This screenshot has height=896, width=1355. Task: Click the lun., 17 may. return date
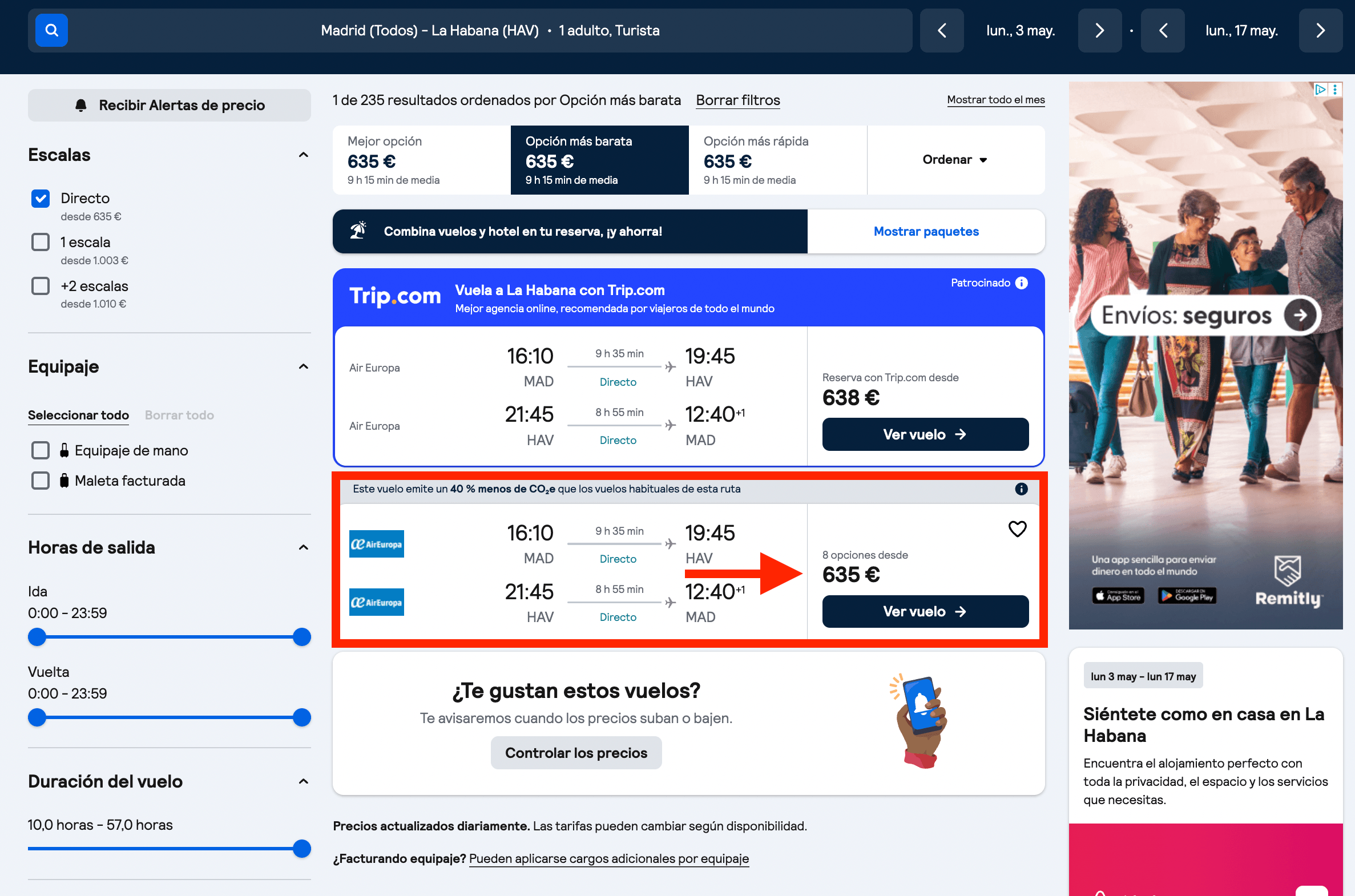(1241, 30)
